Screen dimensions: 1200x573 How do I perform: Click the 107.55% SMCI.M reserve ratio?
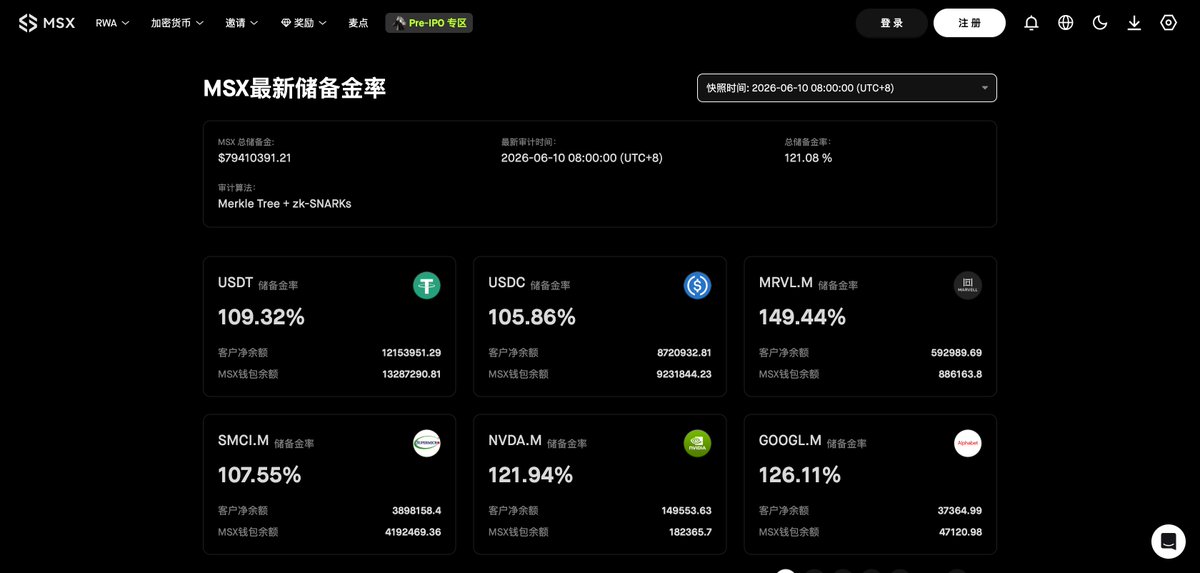[x=259, y=475]
